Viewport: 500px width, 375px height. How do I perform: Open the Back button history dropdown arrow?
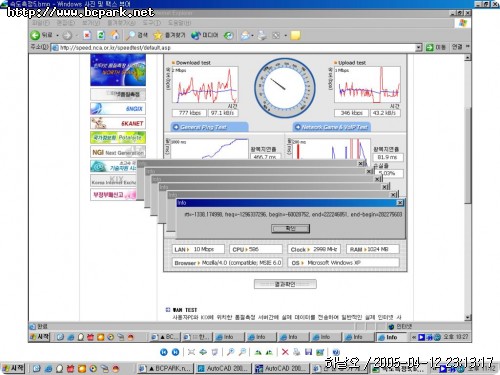(x=58, y=35)
